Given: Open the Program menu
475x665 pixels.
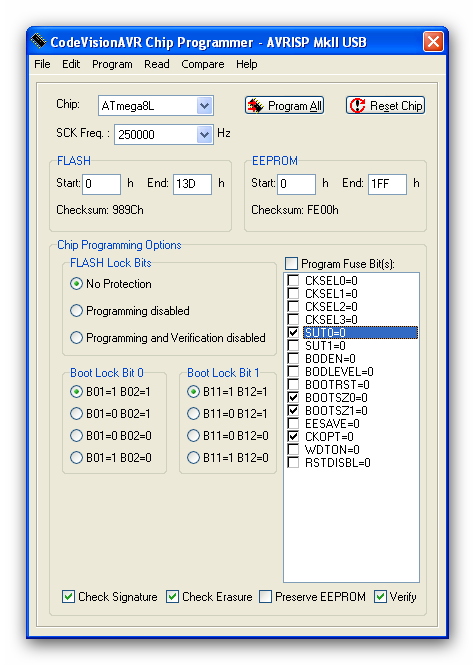Looking at the screenshot, I should 112,64.
